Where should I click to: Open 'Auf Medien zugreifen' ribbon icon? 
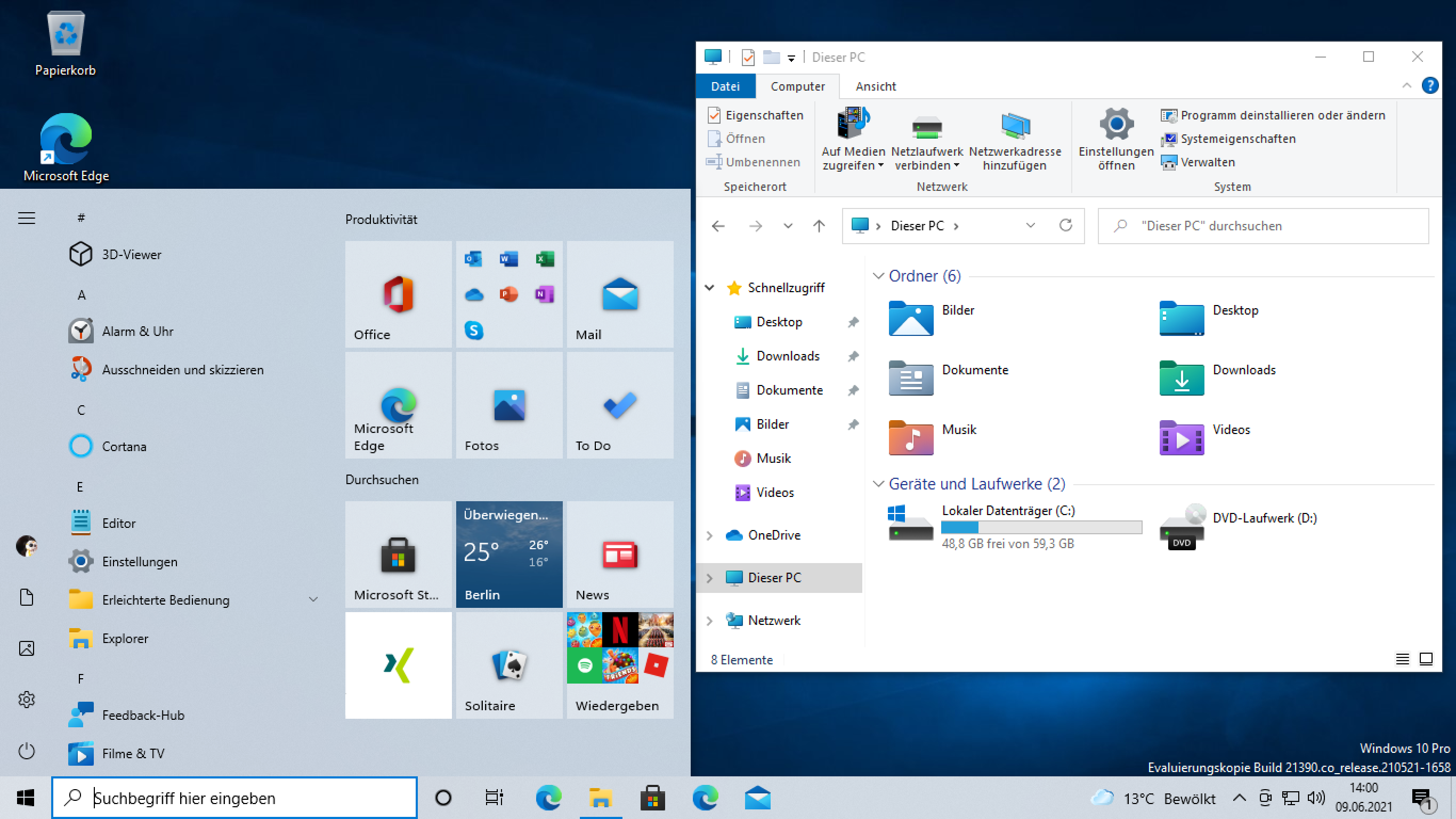(853, 125)
